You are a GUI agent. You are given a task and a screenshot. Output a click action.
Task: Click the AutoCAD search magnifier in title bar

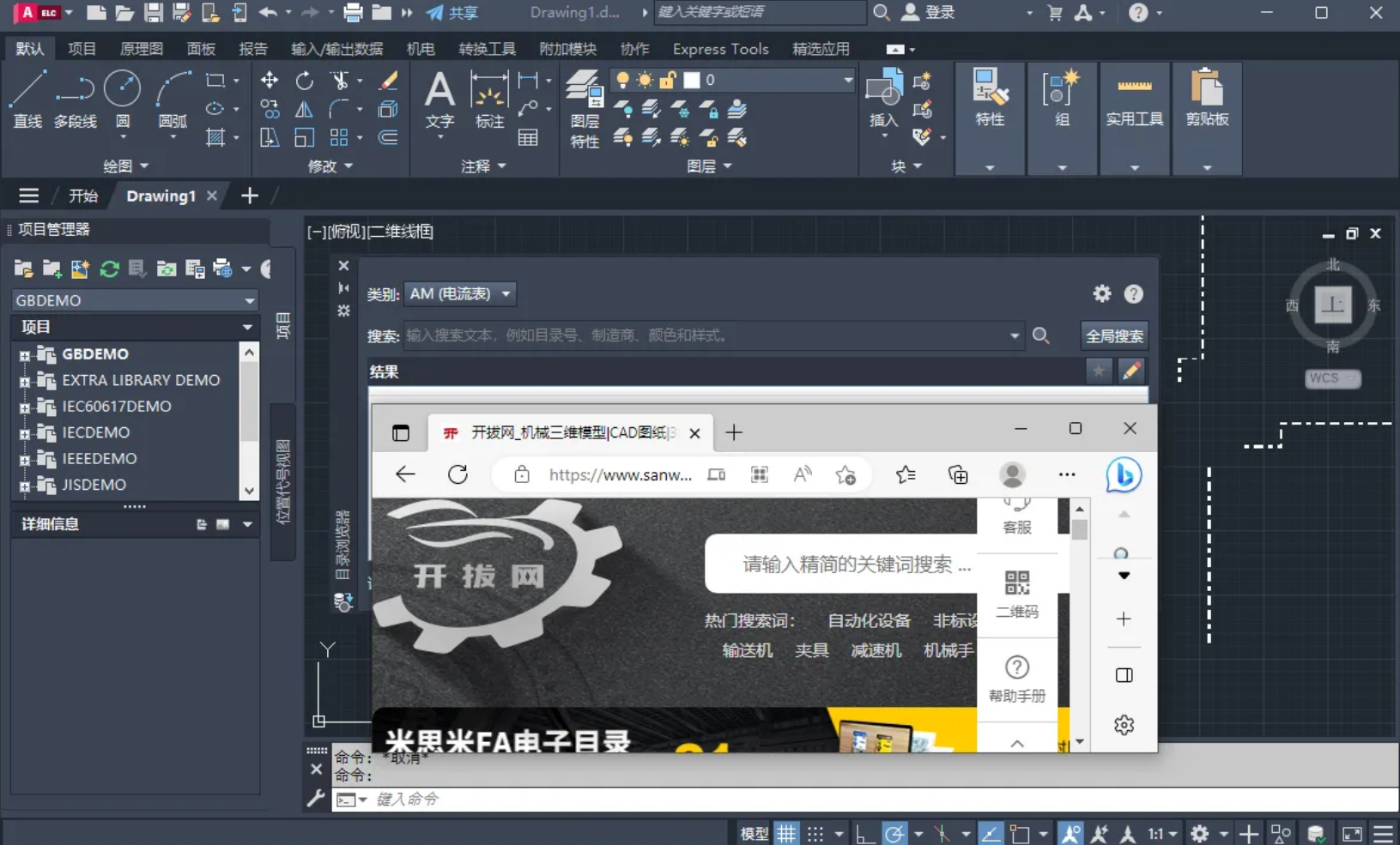pyautogui.click(x=882, y=13)
